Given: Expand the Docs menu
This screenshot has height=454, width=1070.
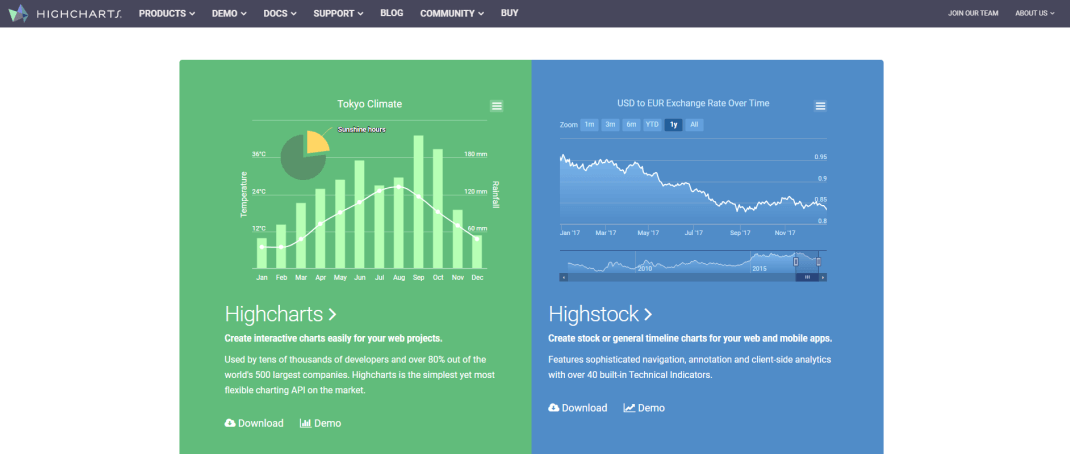Looking at the screenshot, I should [x=280, y=13].
